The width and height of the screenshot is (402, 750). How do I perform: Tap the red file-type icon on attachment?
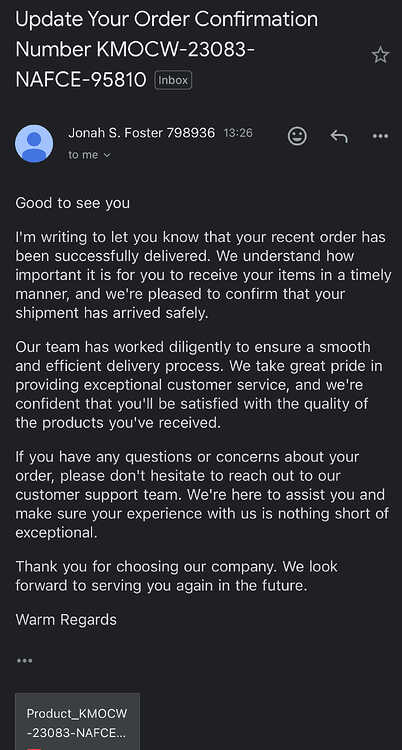click(32, 748)
